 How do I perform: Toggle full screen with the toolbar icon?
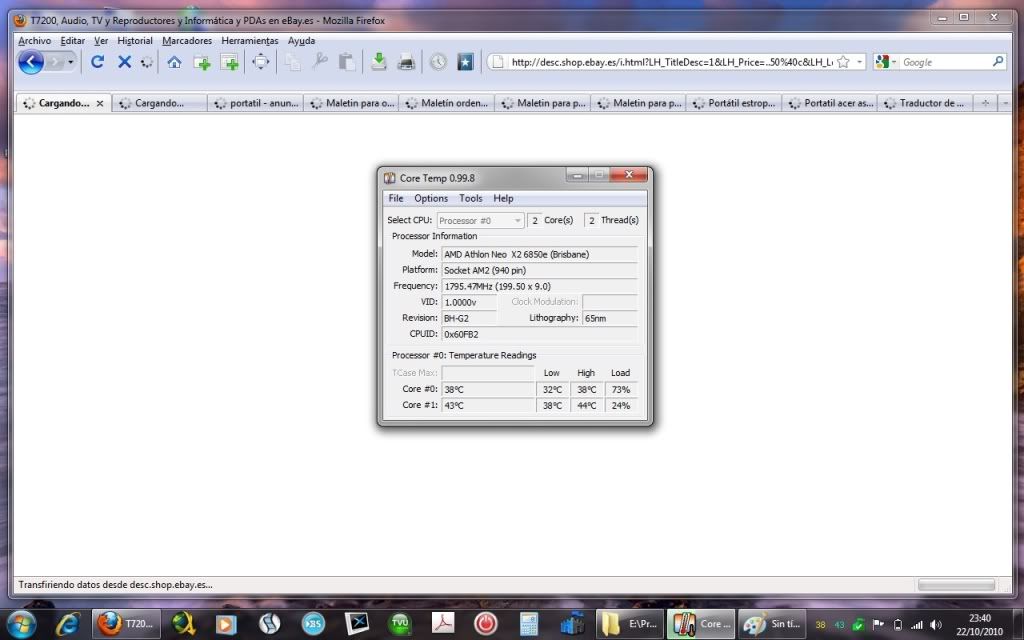click(x=261, y=62)
